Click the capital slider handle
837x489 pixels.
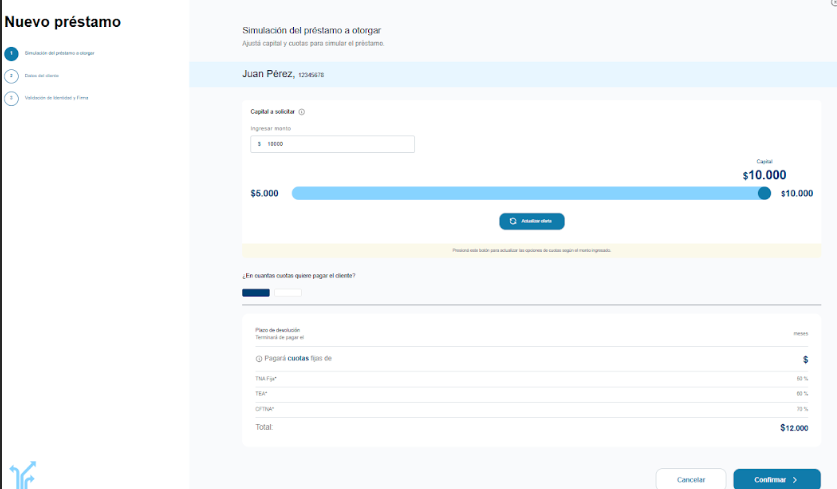tap(764, 193)
